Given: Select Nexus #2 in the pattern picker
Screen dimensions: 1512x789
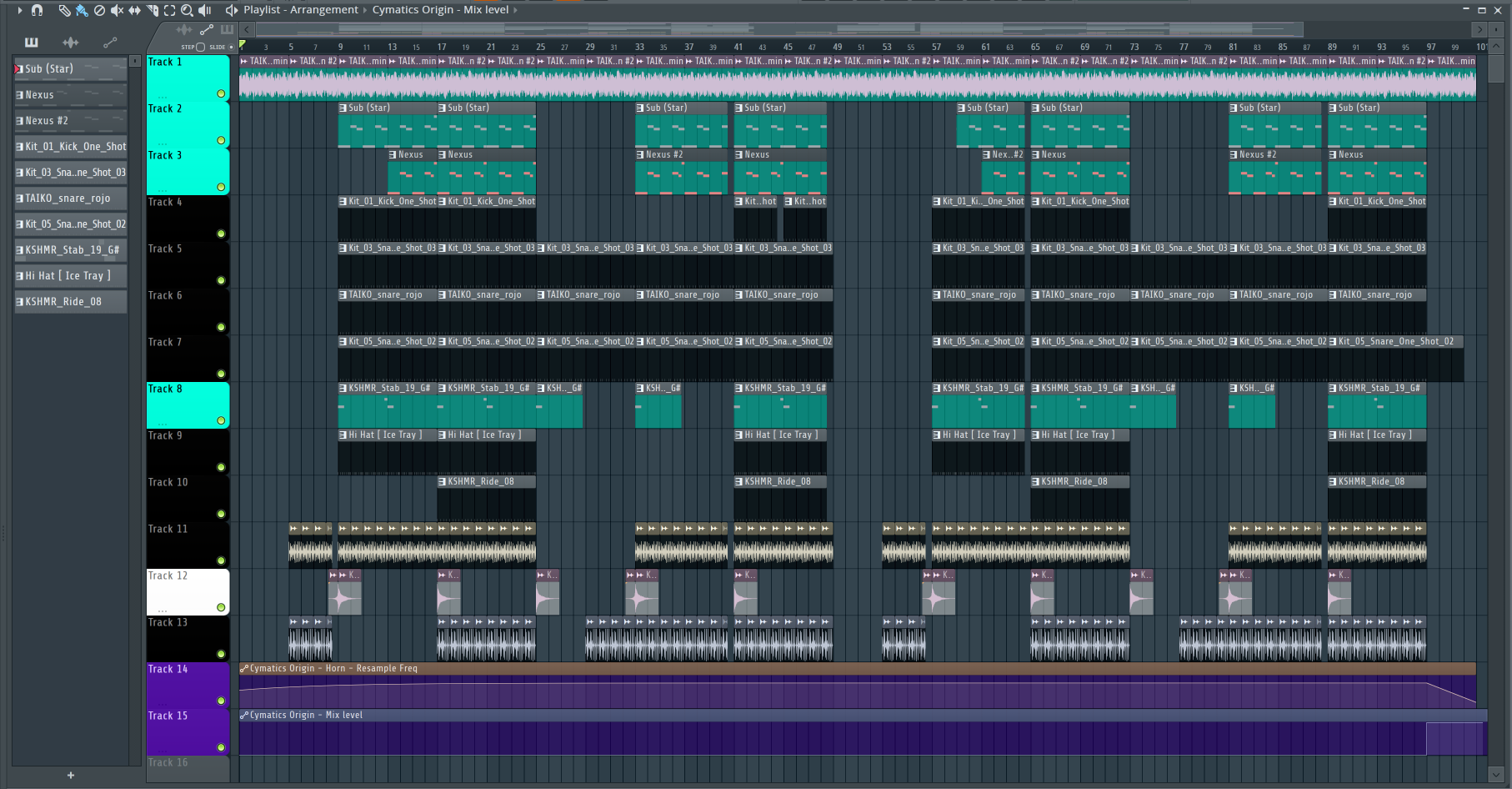Looking at the screenshot, I should 71,120.
